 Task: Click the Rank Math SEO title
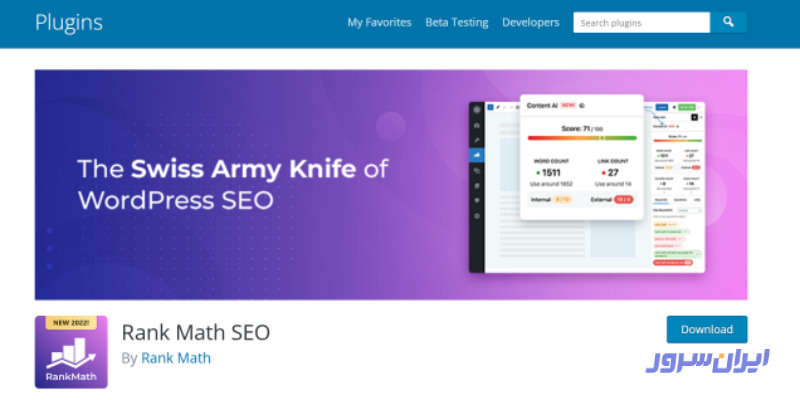pos(195,333)
